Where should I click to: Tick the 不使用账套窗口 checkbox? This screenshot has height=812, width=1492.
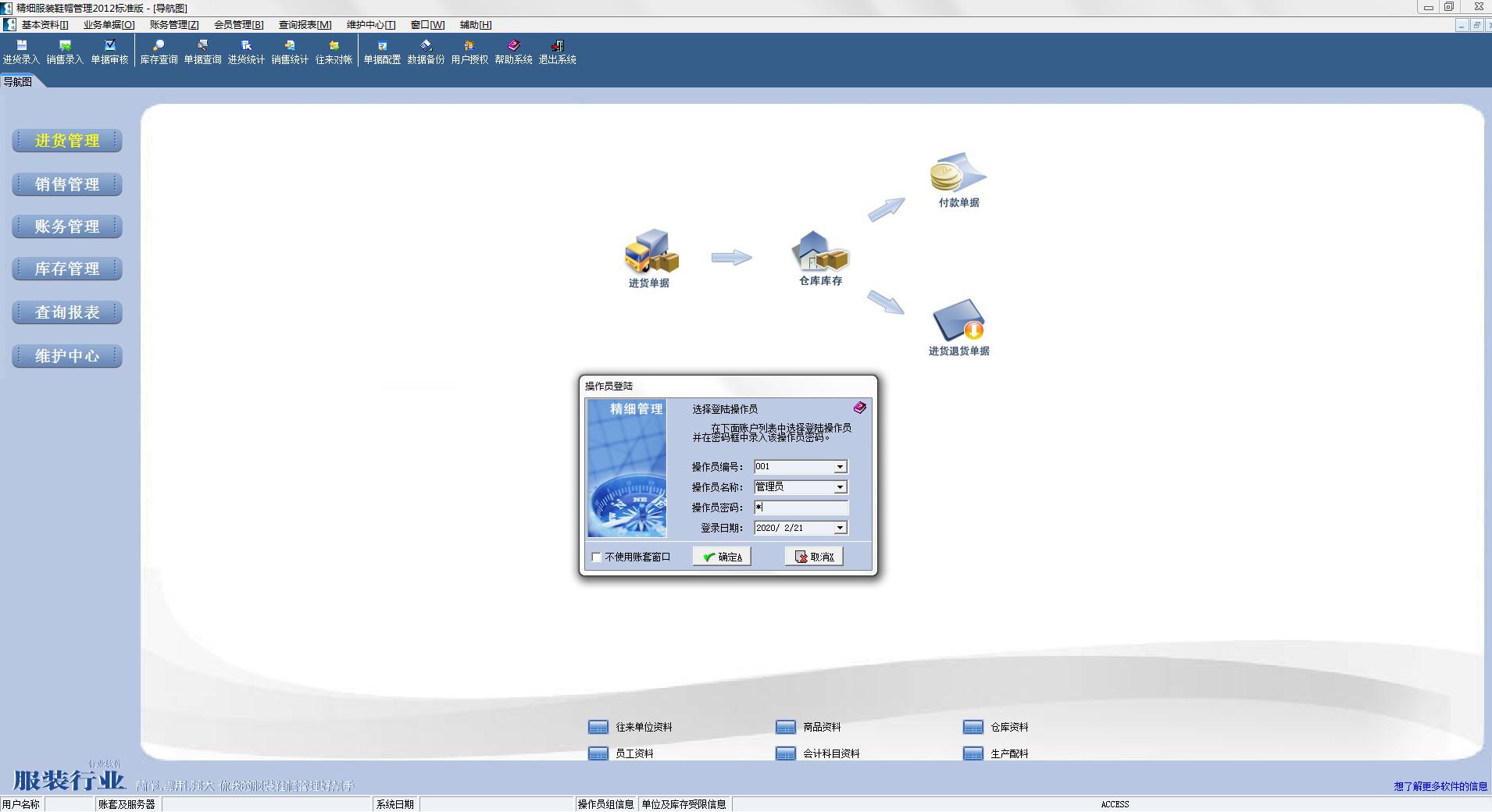tap(597, 557)
